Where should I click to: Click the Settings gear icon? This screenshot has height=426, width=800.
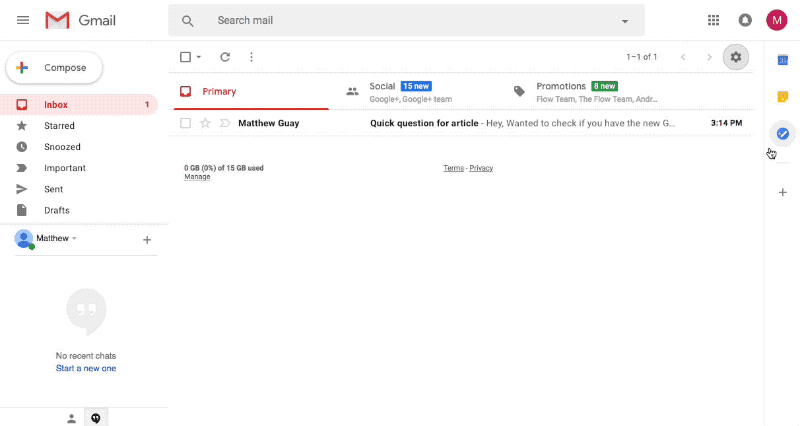click(x=736, y=57)
